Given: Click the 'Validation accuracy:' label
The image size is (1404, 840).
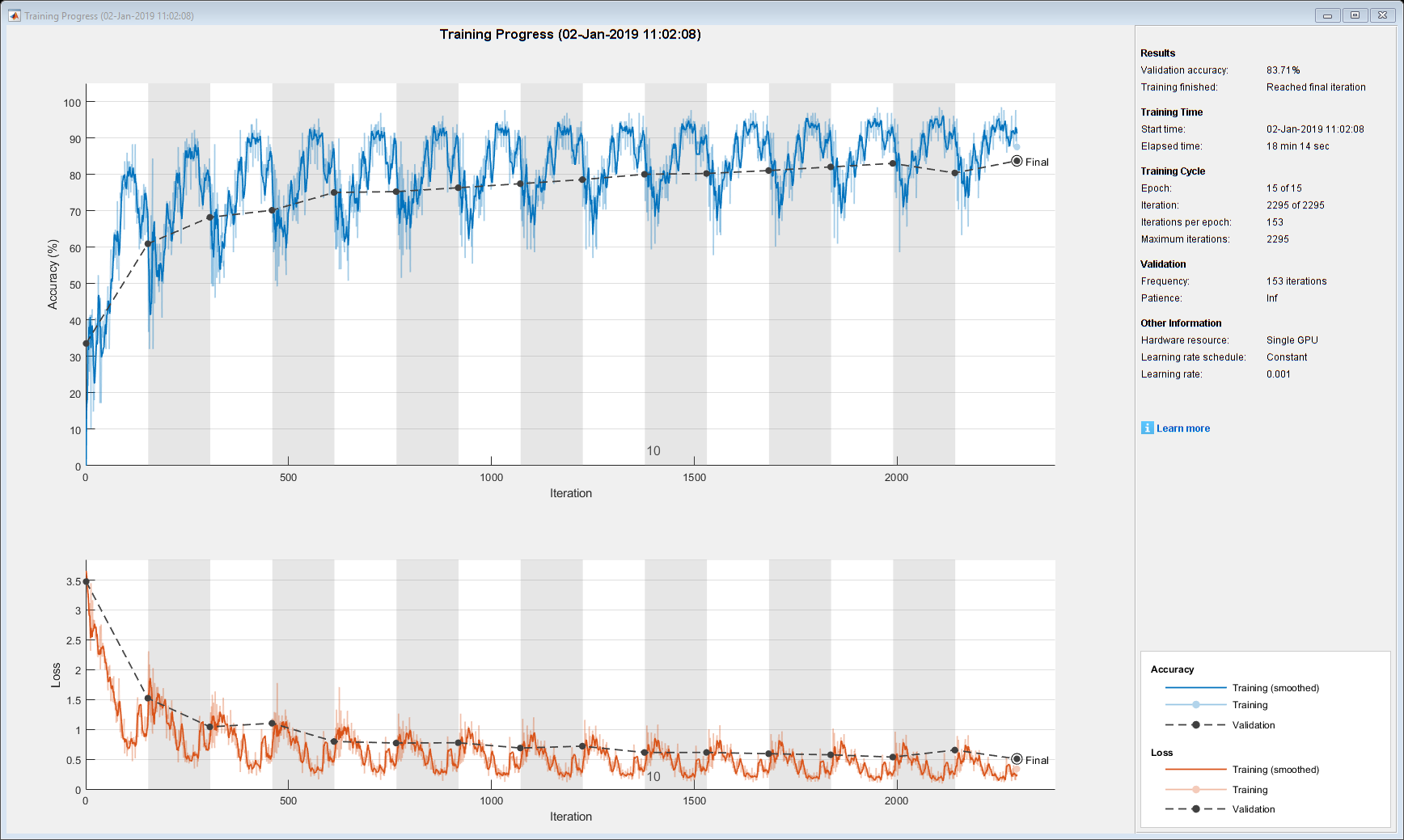Looking at the screenshot, I should pyautogui.click(x=1185, y=70).
